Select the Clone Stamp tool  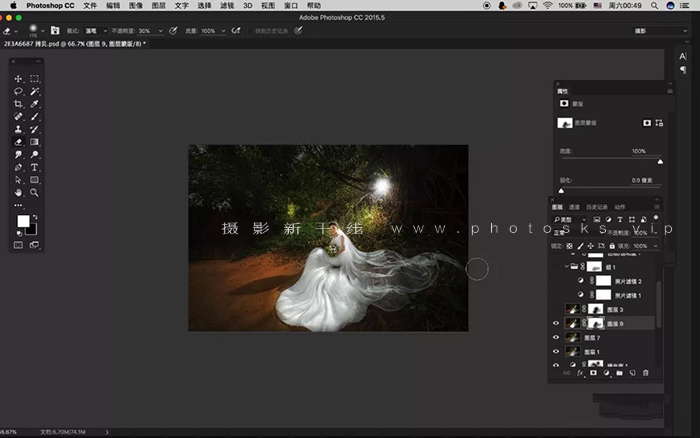[x=18, y=129]
